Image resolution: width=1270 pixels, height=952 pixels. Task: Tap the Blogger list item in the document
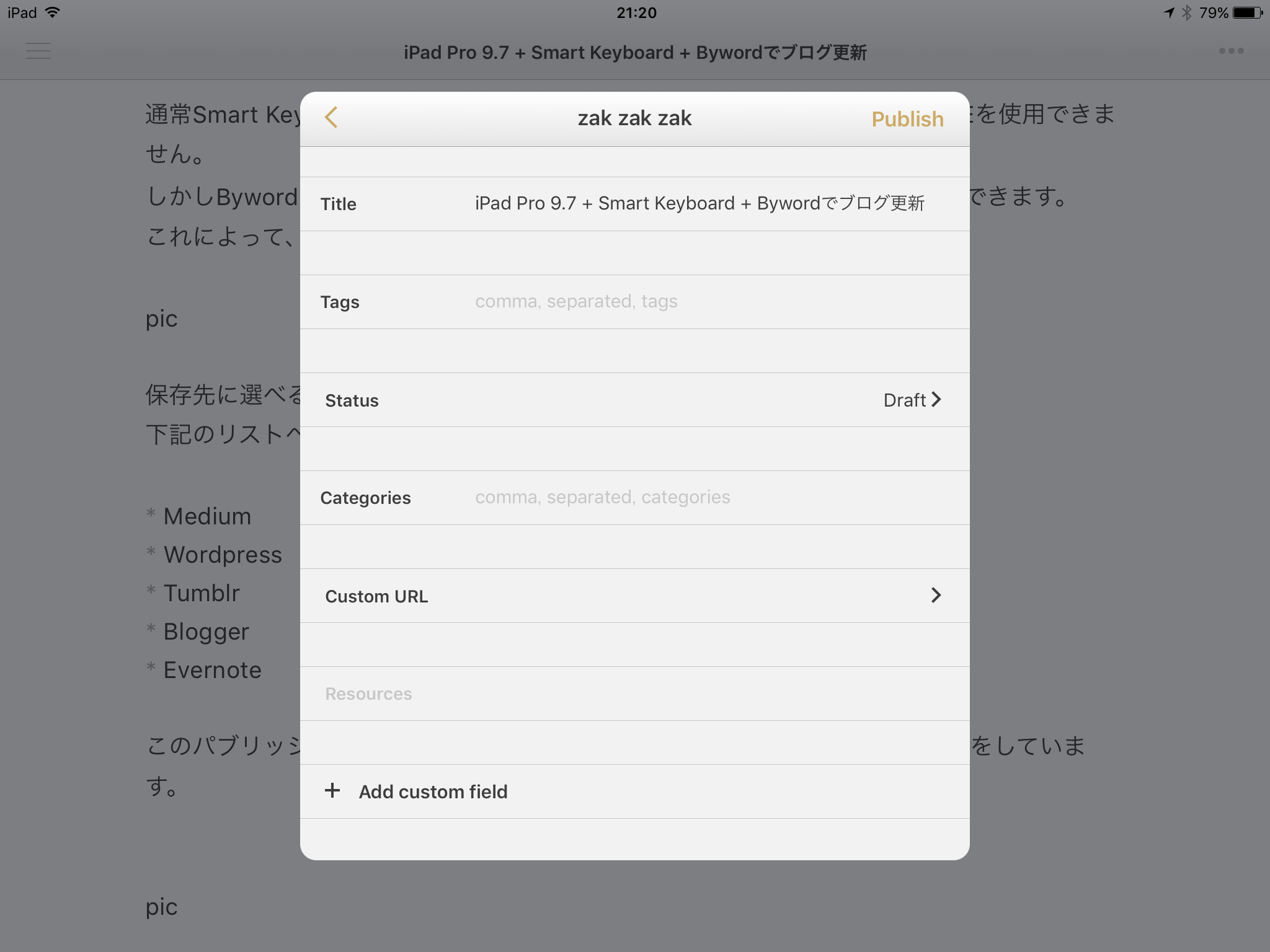tap(206, 631)
